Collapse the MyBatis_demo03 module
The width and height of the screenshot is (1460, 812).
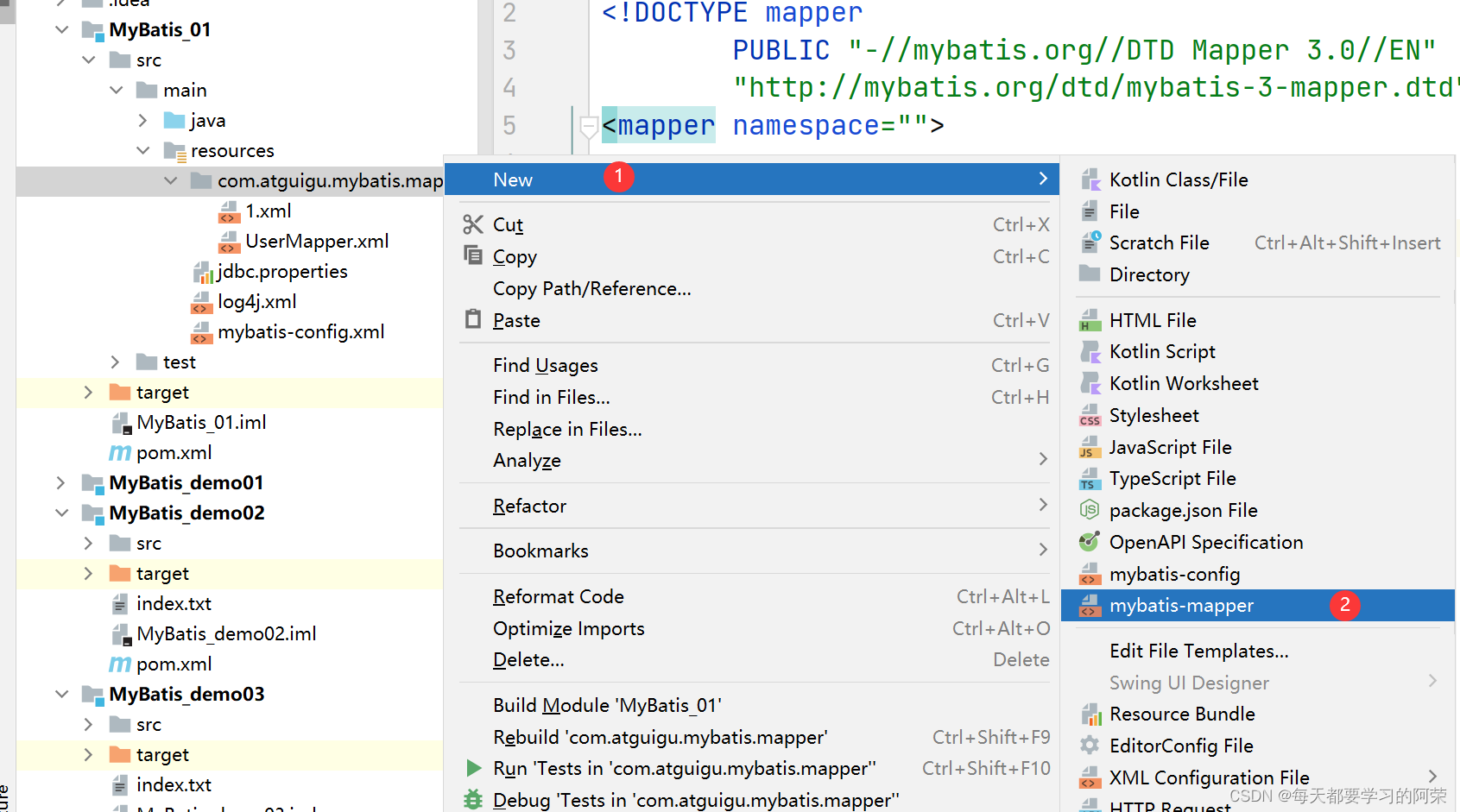(x=61, y=695)
